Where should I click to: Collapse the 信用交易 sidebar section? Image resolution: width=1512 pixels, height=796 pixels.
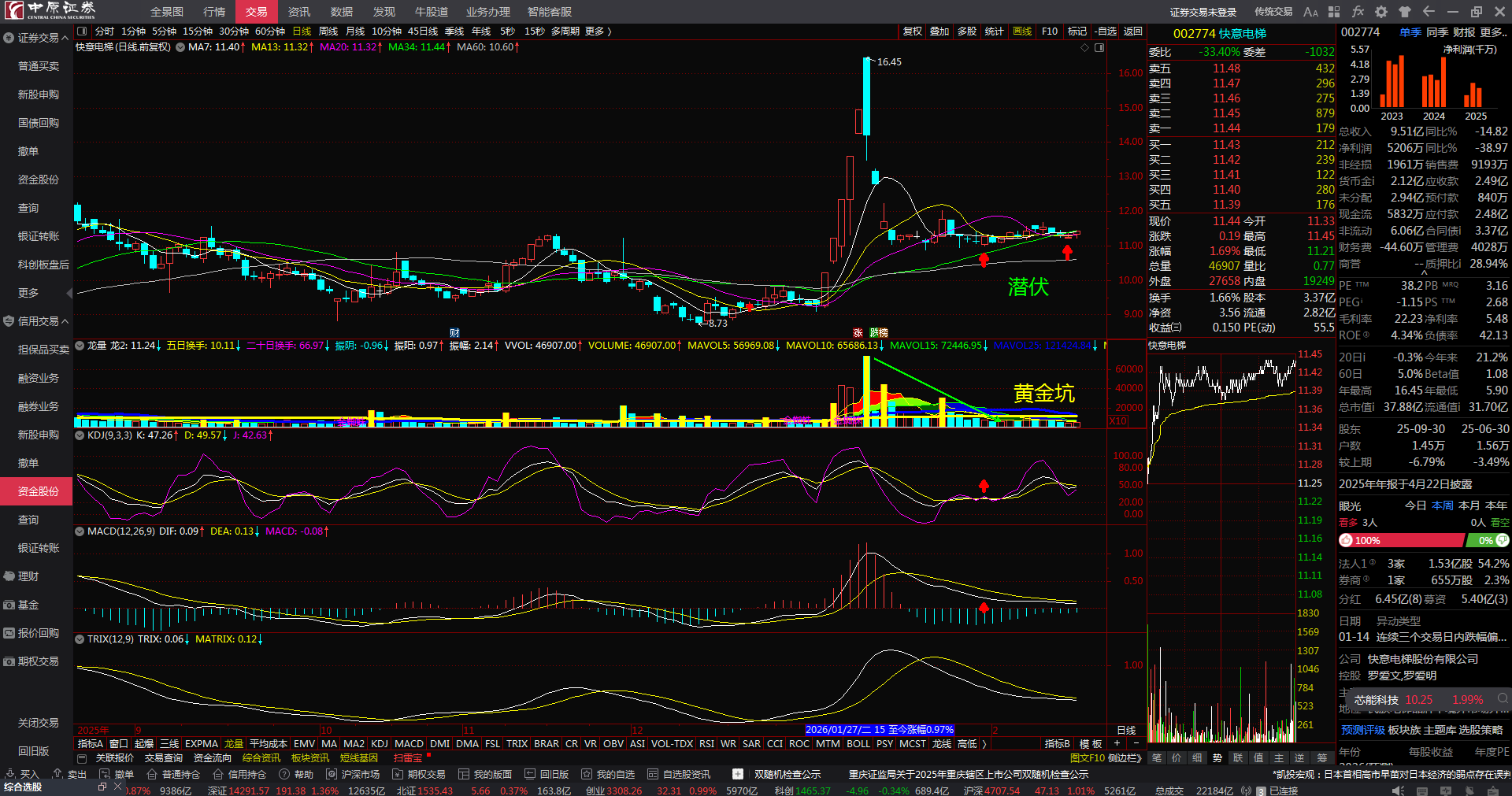65,321
